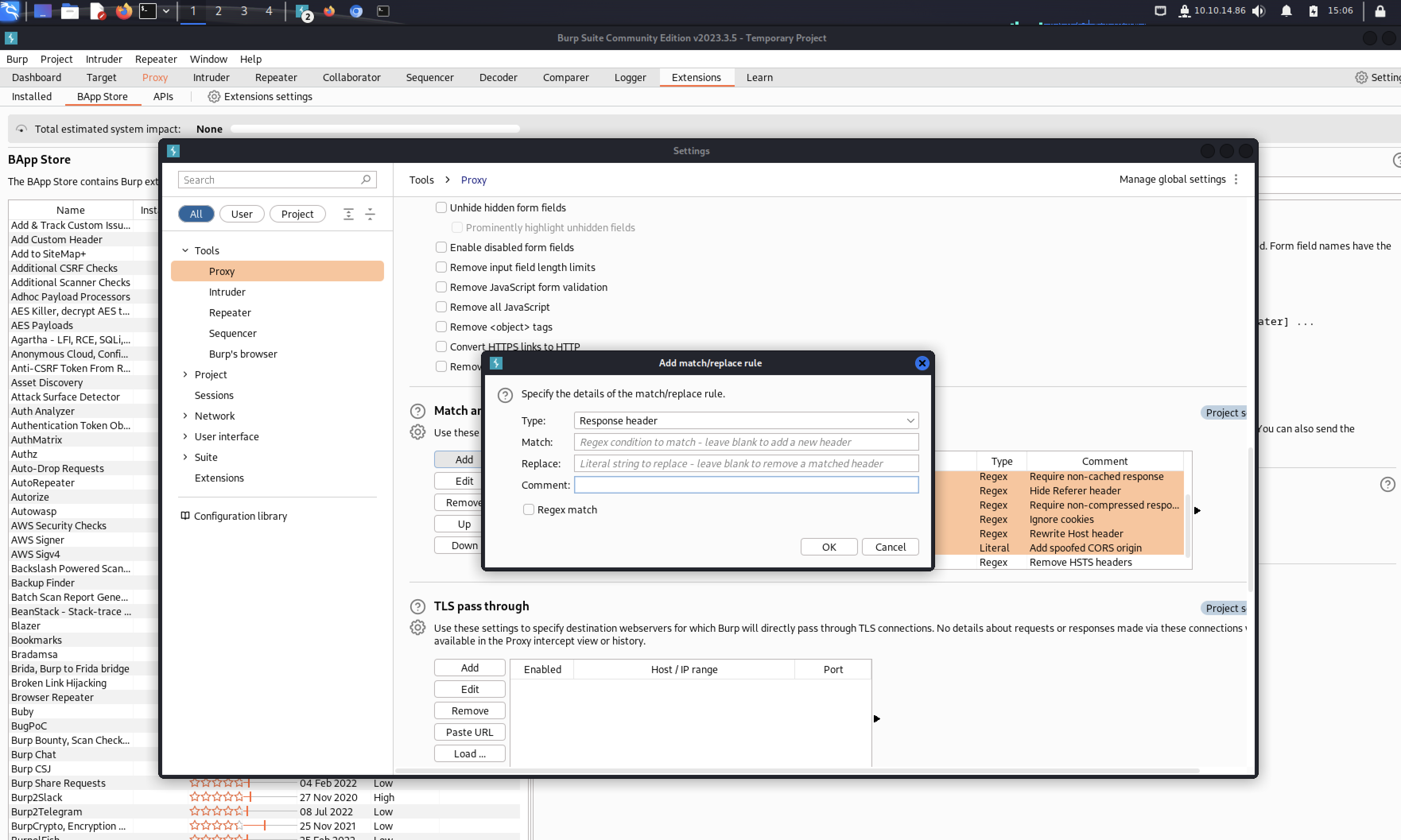Click the Replace text input field

746,464
